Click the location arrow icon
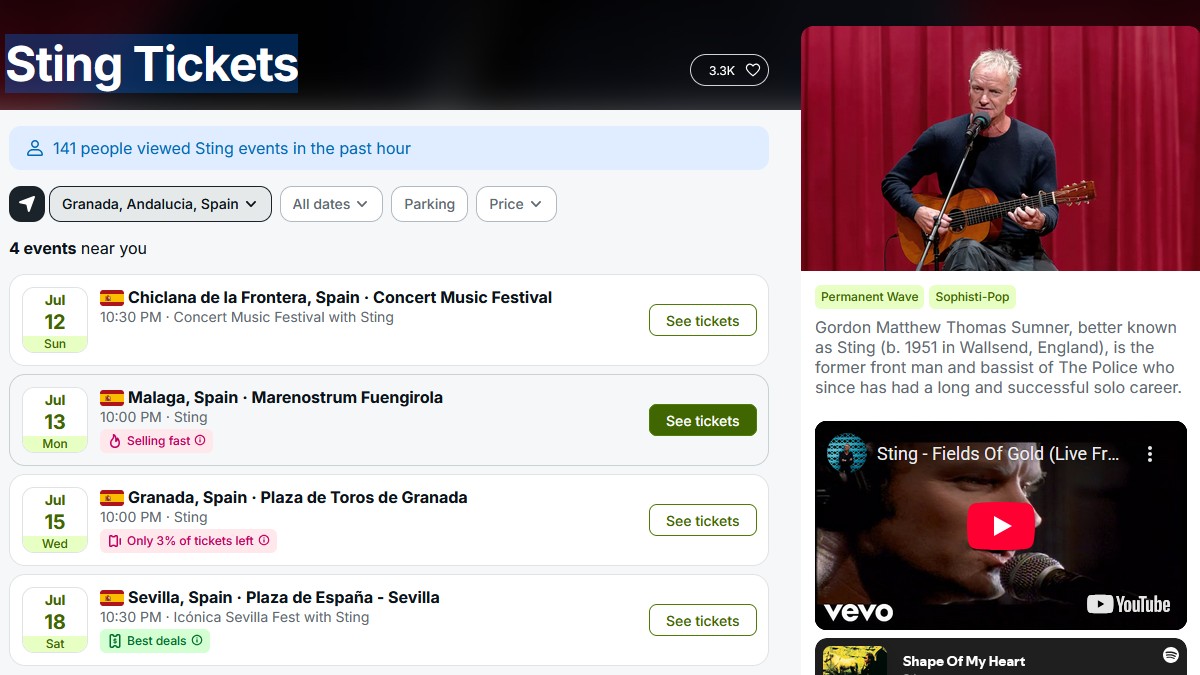The image size is (1200, 675). tap(27, 204)
